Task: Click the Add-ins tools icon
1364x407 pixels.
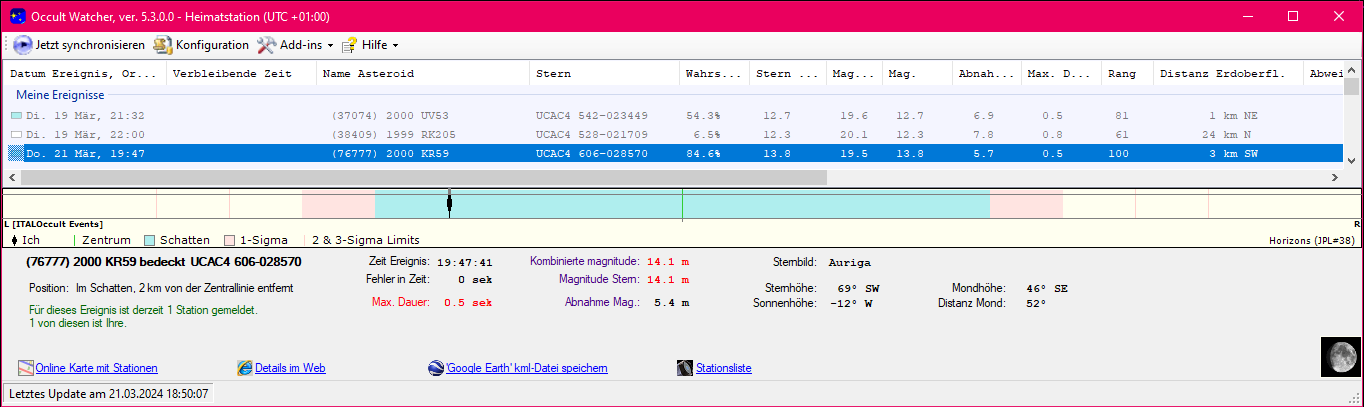Action: click(266, 45)
